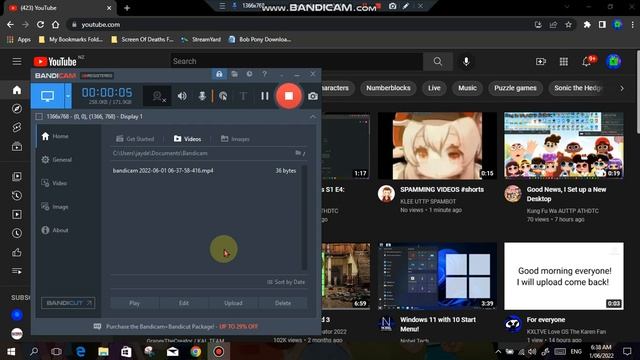Image resolution: width=640 pixels, height=360 pixels.
Task: Select the Bandicam screen recording mode monitor icon
Action: pos(47,96)
